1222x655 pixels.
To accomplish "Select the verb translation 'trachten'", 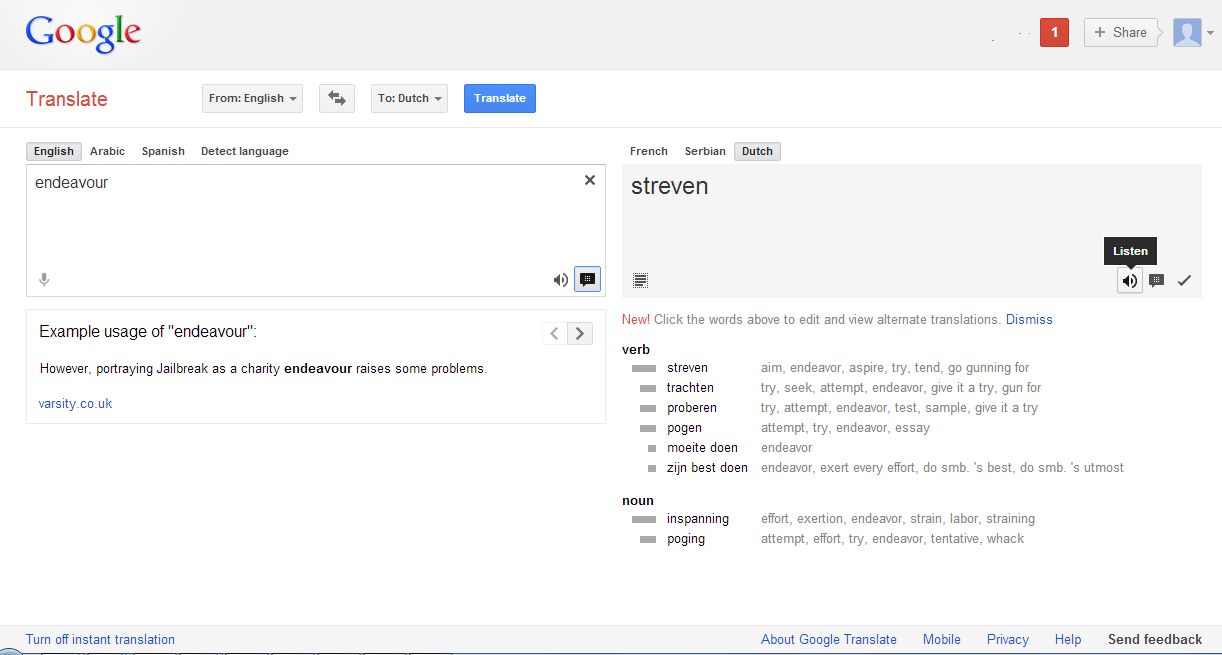I will coord(690,388).
